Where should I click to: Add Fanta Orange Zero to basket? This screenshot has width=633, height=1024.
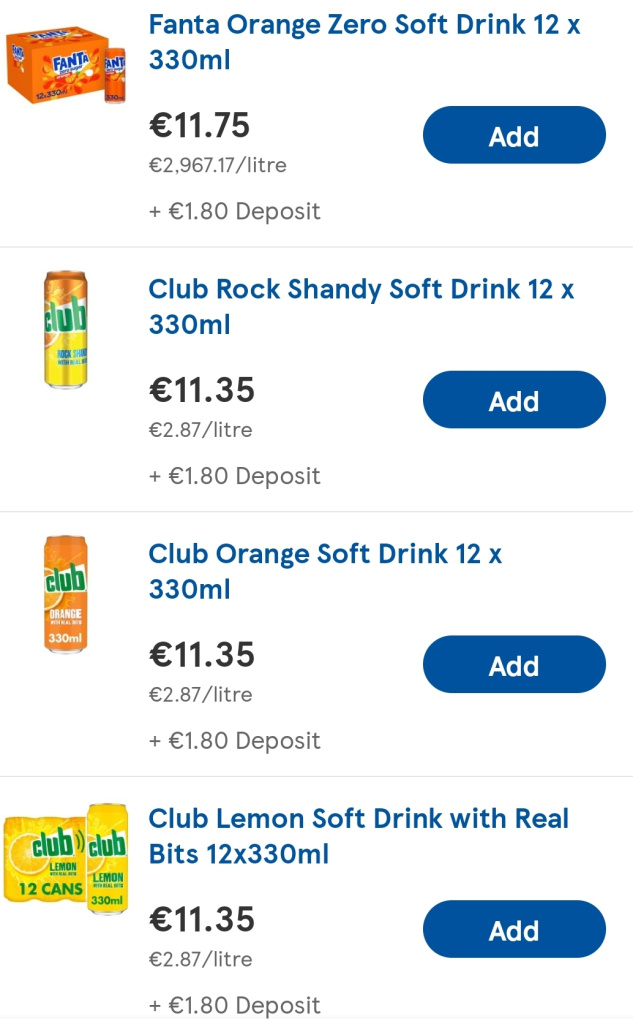(x=514, y=134)
